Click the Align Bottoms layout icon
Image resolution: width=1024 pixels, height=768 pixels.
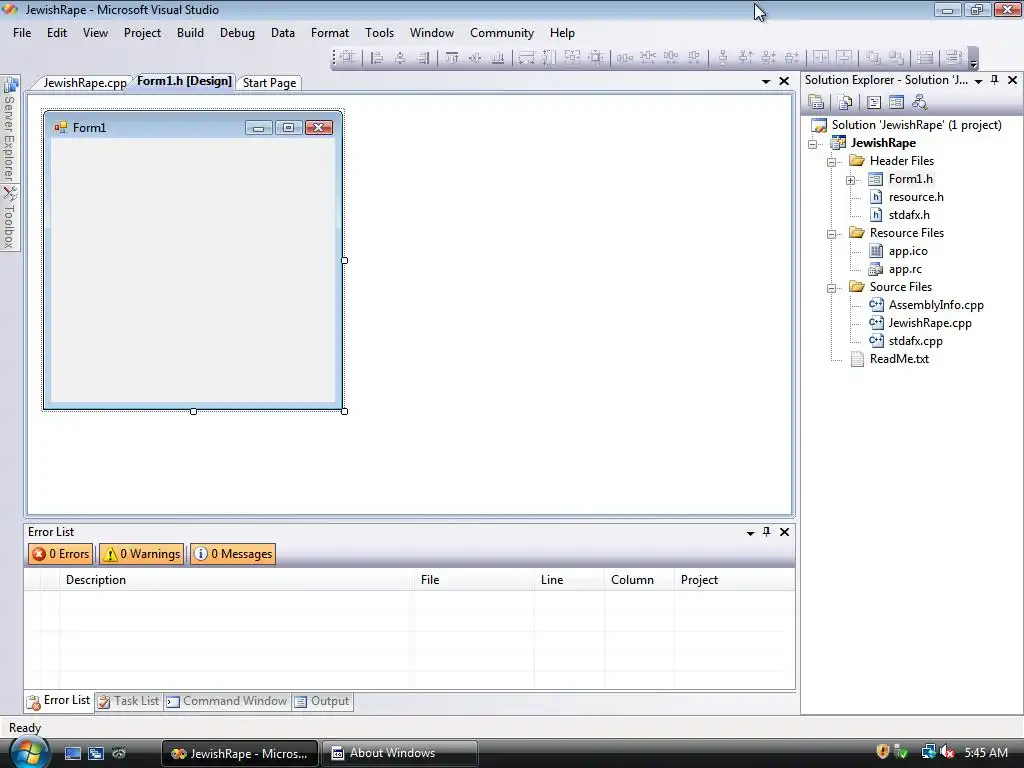498,57
